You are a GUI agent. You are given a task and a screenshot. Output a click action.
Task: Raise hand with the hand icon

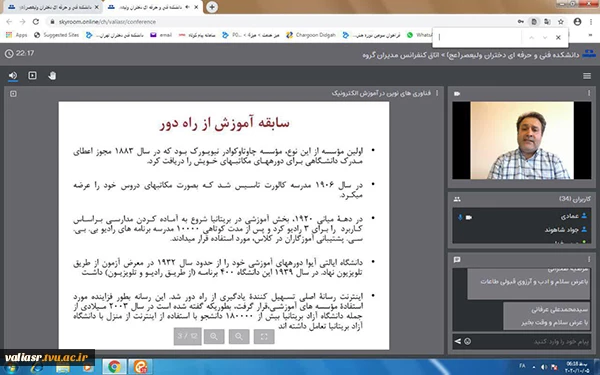pyautogui.click(x=52, y=76)
